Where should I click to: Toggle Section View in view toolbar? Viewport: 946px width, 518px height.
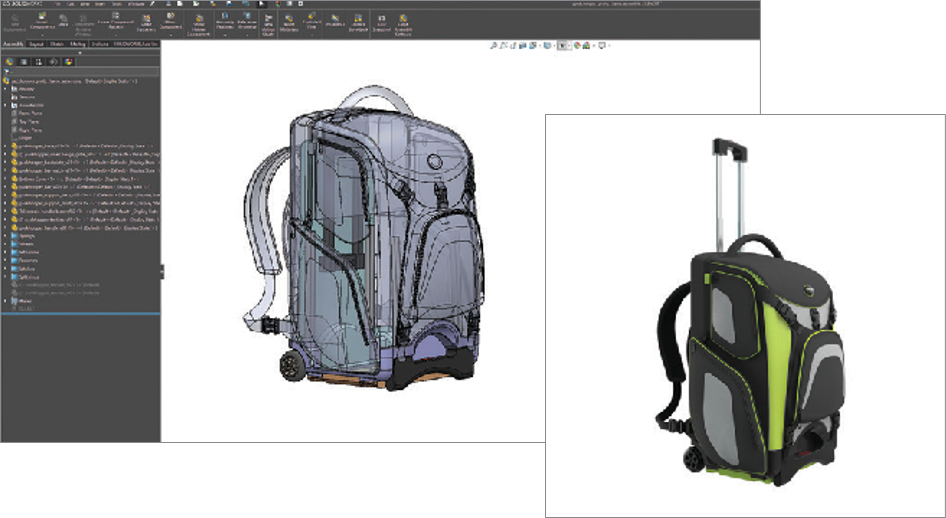point(522,45)
